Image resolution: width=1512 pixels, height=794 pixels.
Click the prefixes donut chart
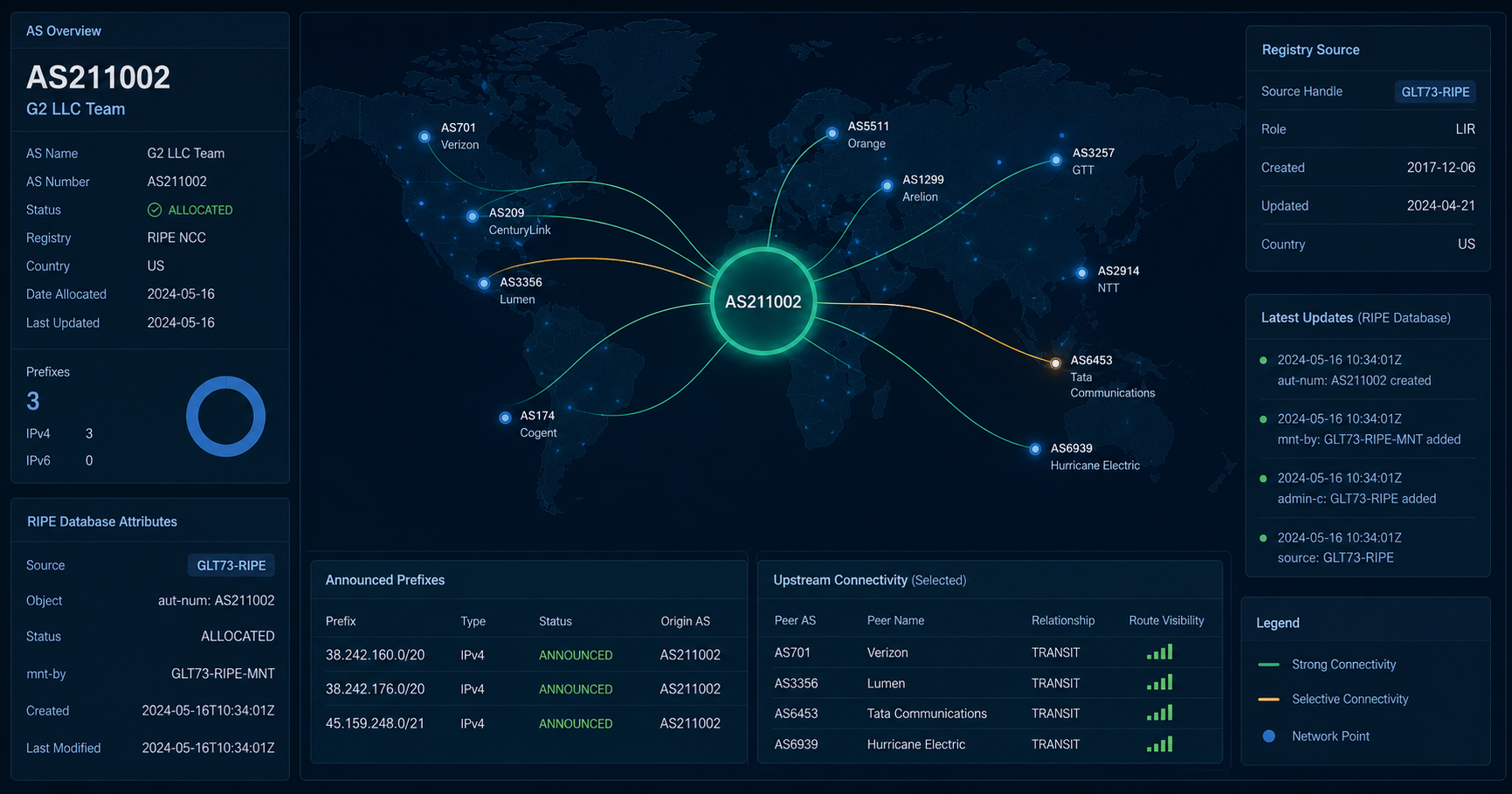click(225, 417)
